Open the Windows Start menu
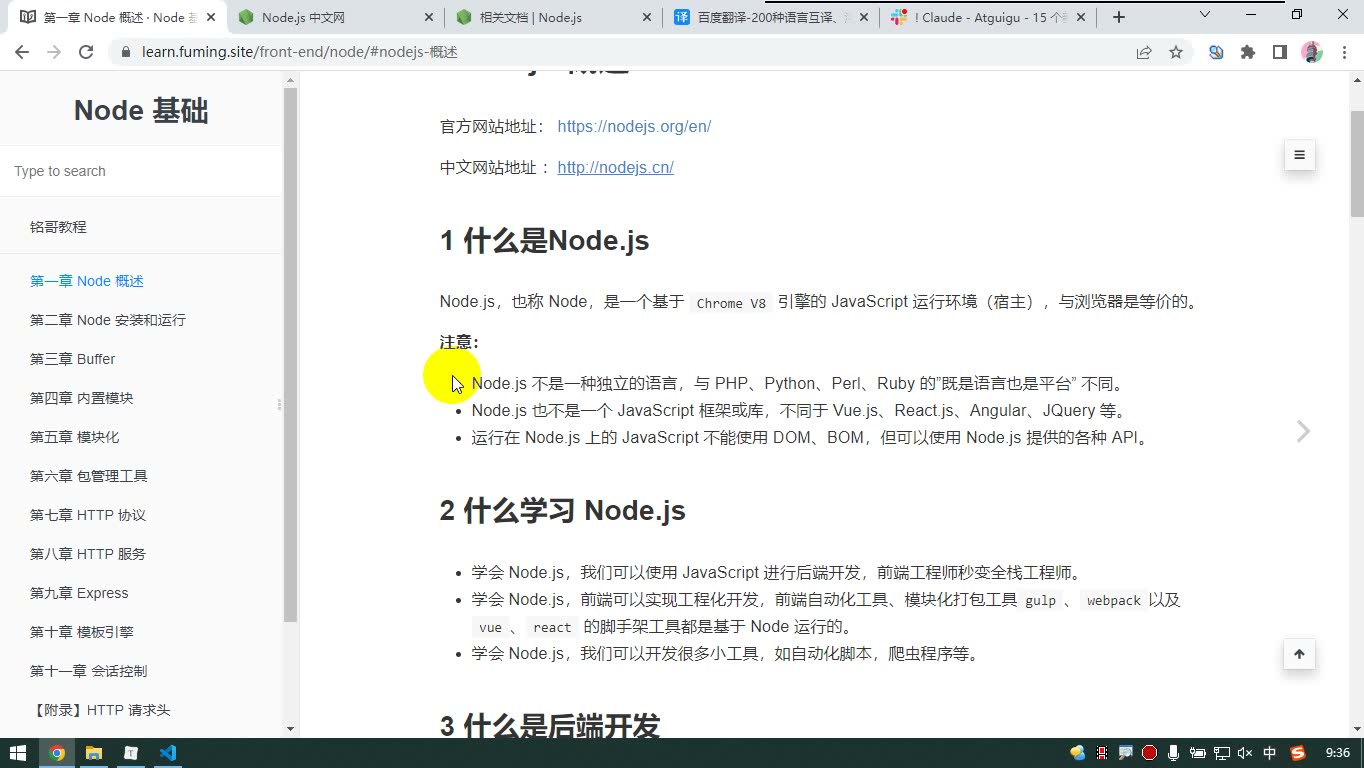The height and width of the screenshot is (768, 1364). 18,753
